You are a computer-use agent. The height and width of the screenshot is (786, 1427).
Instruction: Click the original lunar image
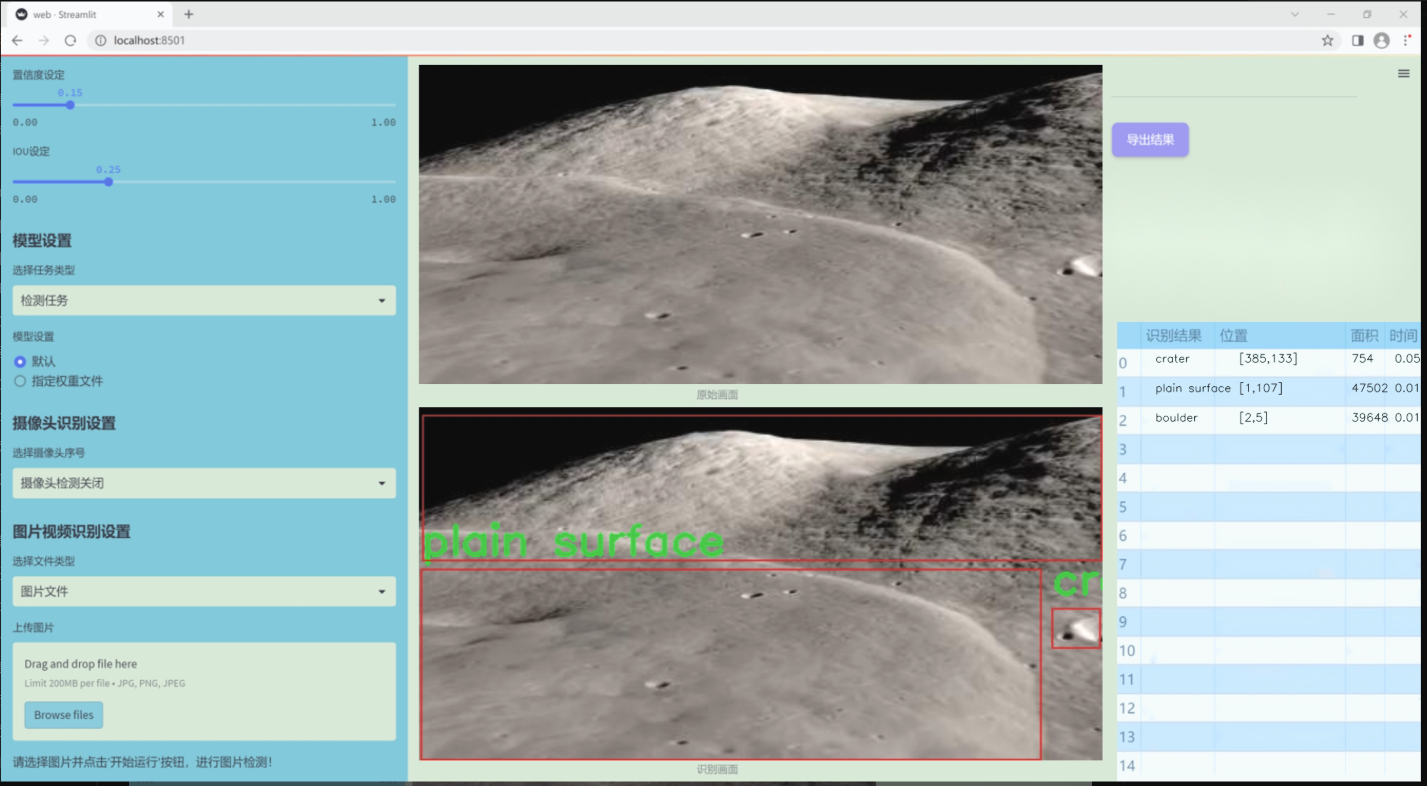tap(760, 224)
